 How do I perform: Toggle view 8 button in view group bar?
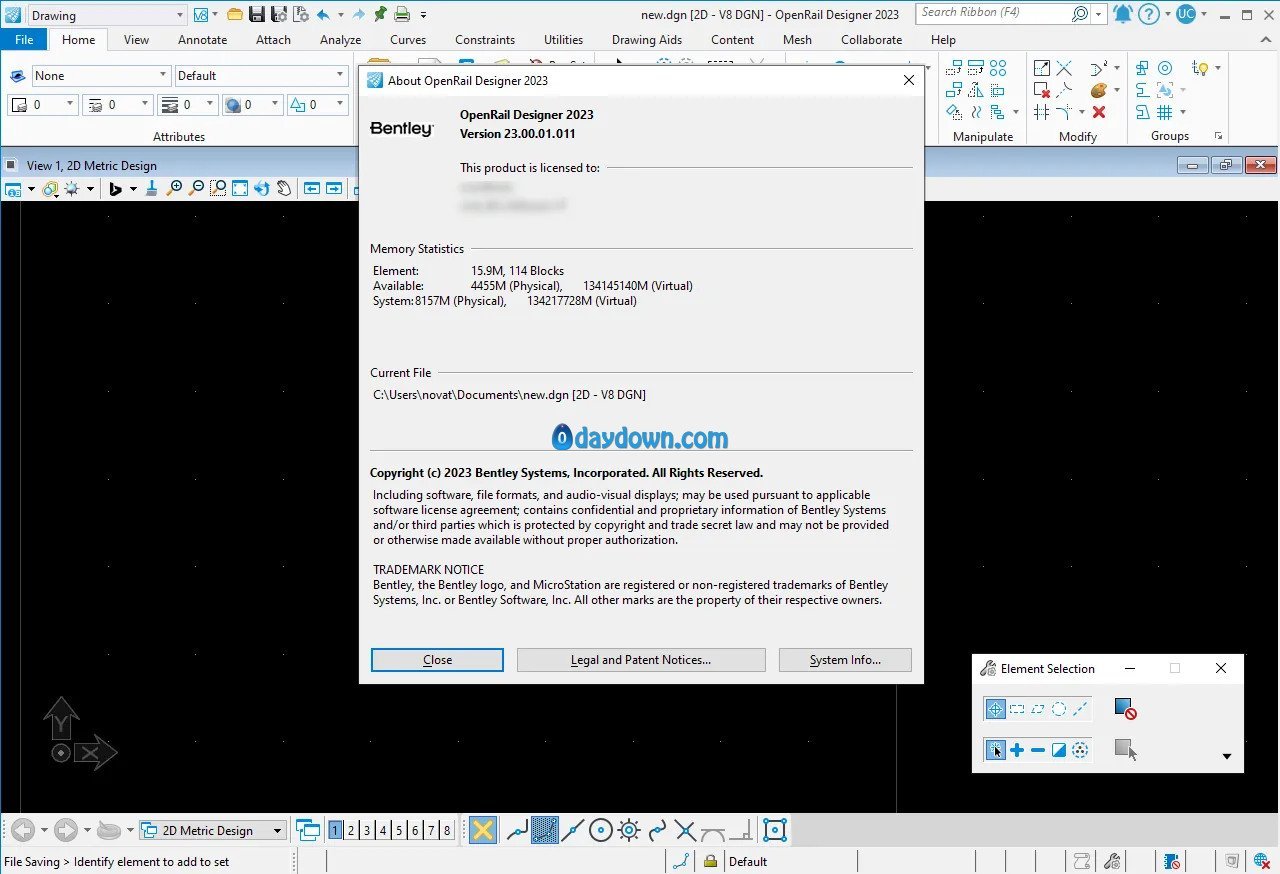(x=447, y=830)
